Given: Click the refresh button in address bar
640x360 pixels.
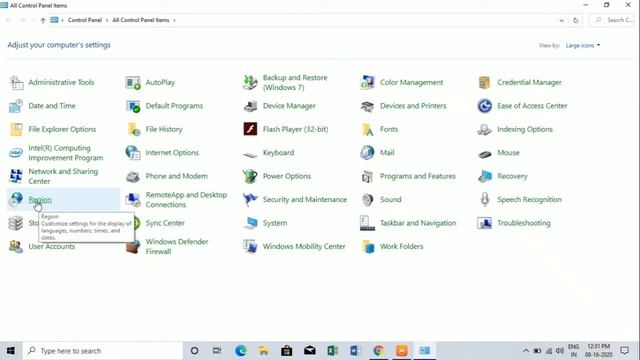Looking at the screenshot, I should (x=576, y=20).
